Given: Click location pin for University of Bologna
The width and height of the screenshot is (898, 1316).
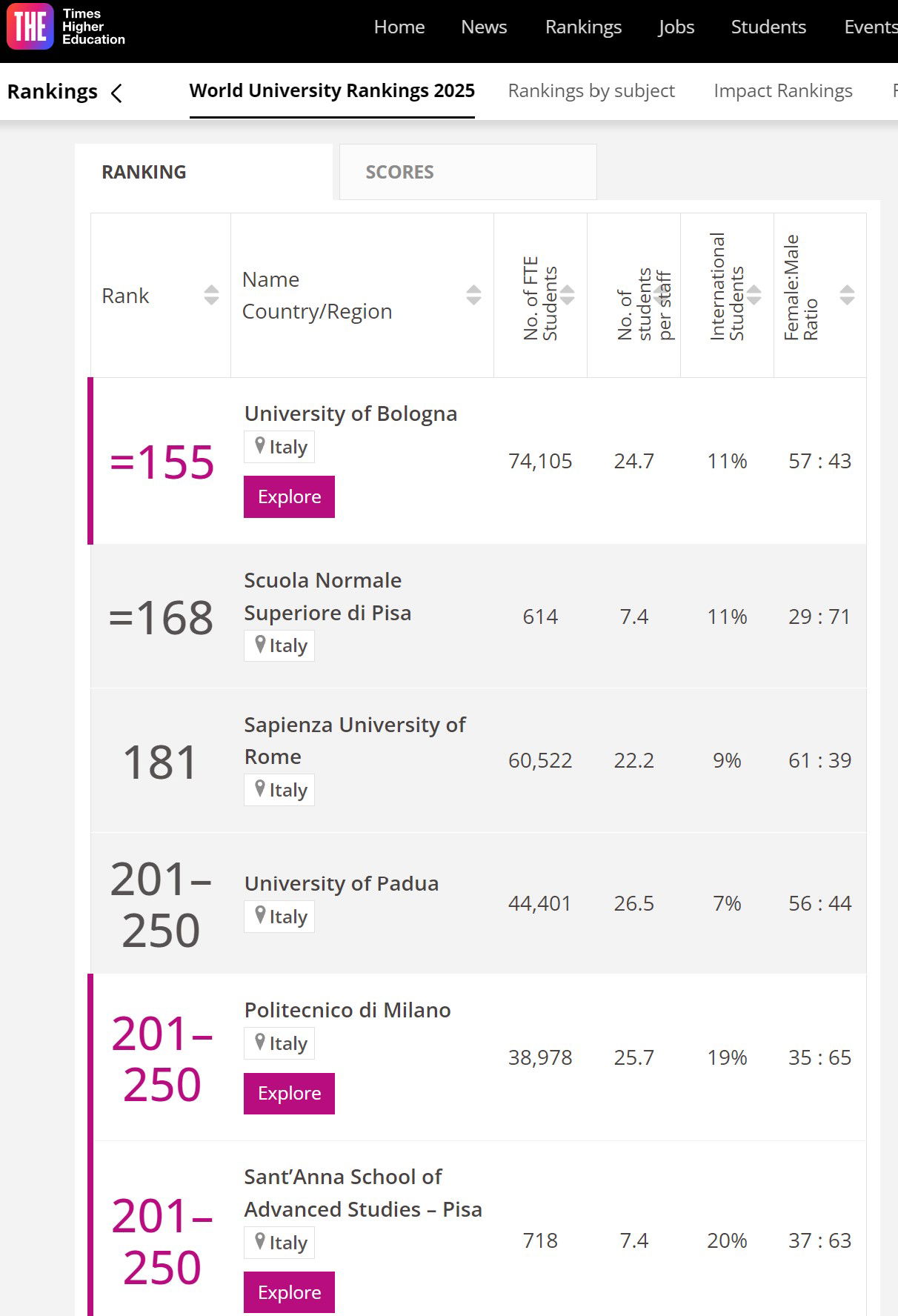Looking at the screenshot, I should 260,446.
